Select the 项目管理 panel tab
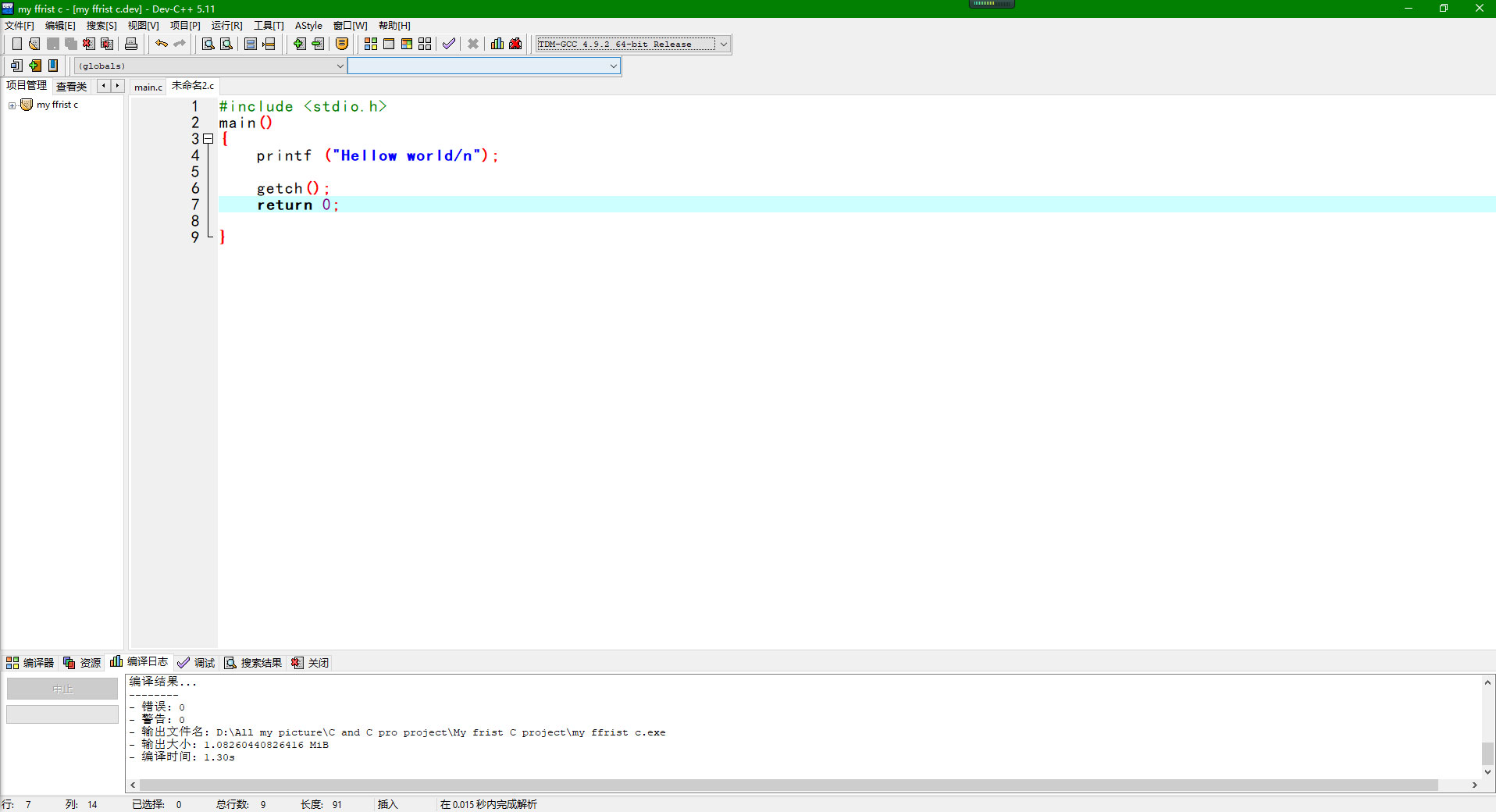Image resolution: width=1496 pixels, height=812 pixels. 27,86
